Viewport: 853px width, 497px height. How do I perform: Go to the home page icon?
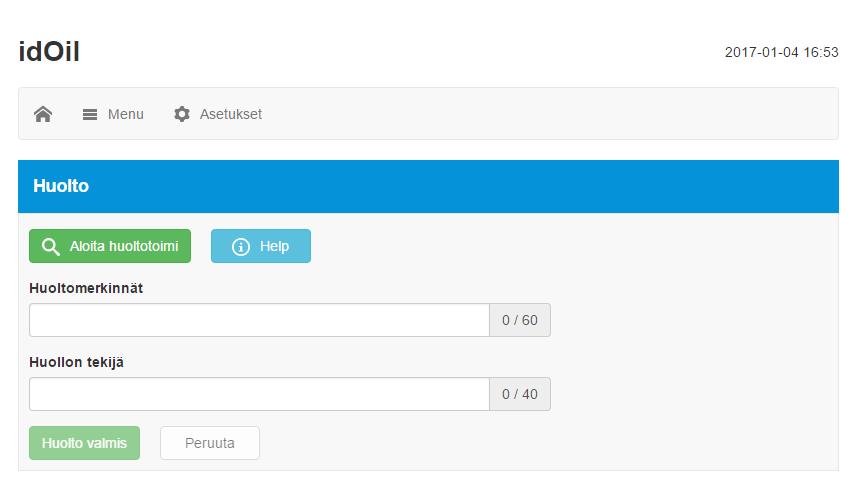coord(43,114)
